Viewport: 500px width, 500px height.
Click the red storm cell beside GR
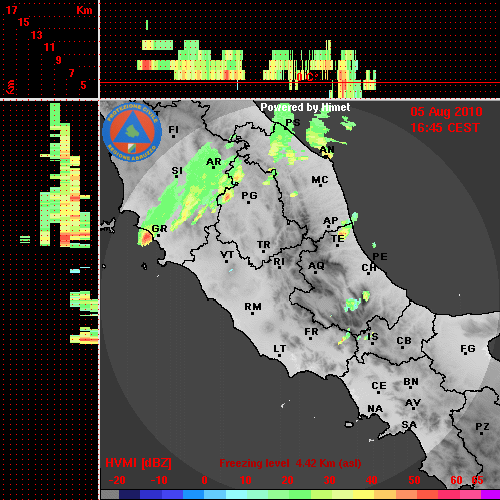click(x=146, y=238)
